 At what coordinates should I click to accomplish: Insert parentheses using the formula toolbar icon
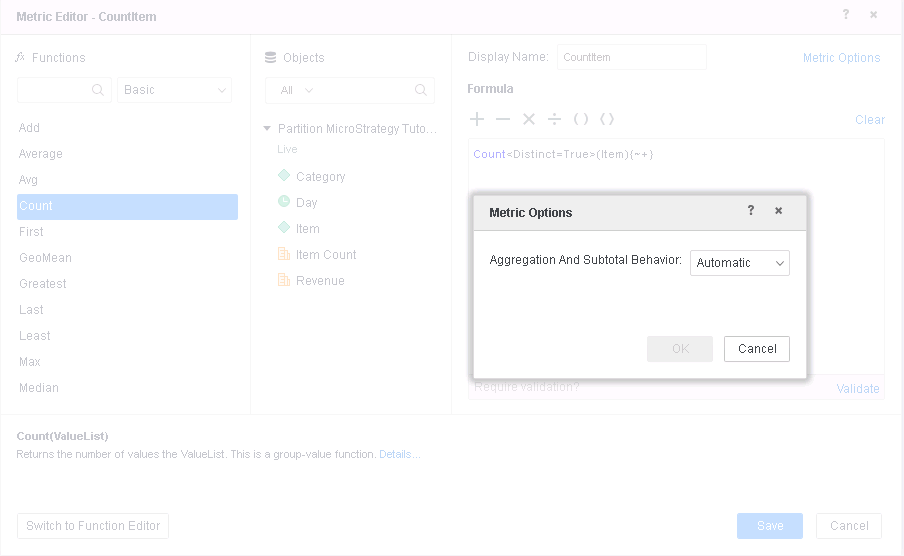tap(581, 119)
